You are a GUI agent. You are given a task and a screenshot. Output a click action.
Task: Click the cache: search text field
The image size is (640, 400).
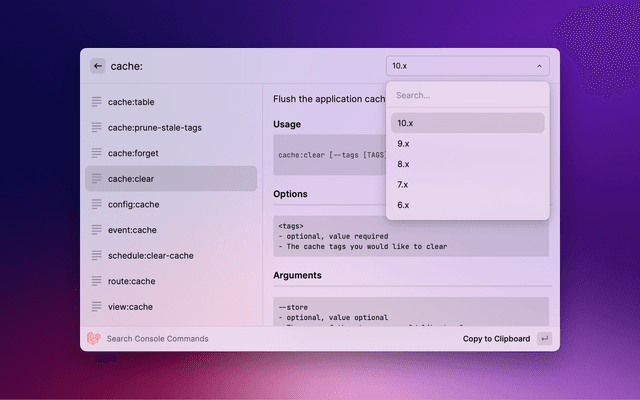pyautogui.click(x=240, y=66)
